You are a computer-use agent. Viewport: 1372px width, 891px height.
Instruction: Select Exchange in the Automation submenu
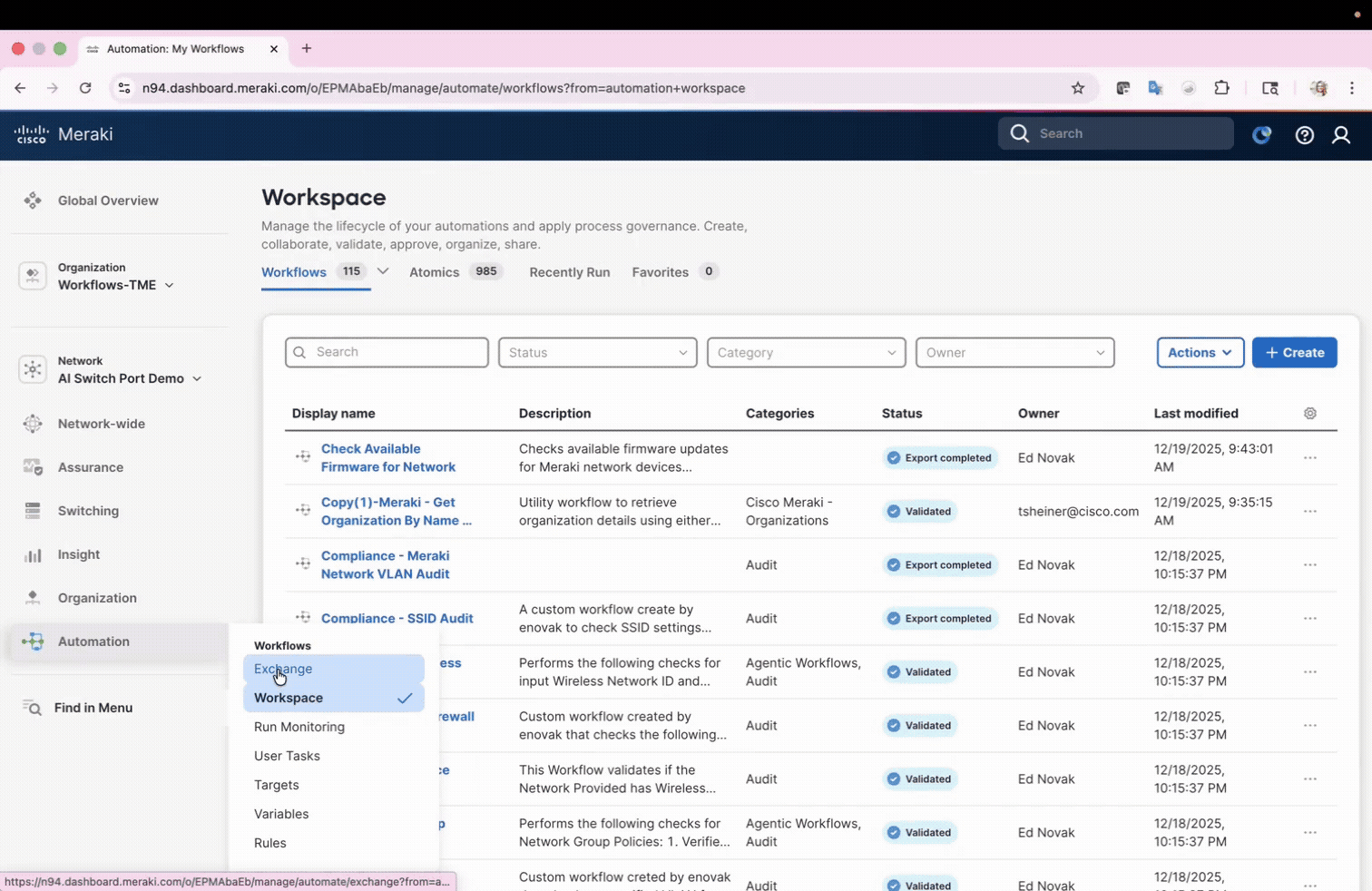(282, 669)
